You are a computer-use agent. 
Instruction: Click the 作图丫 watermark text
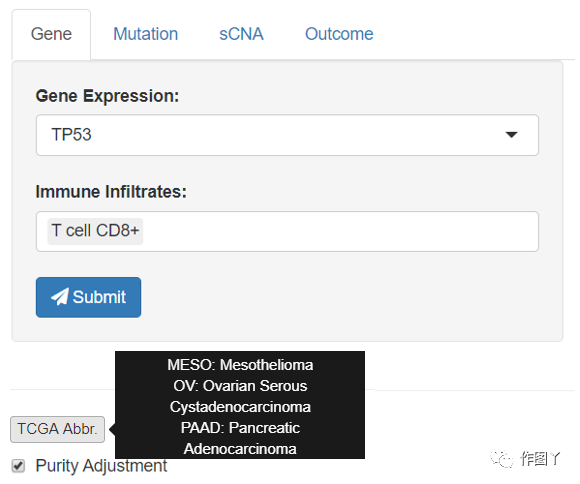pos(540,459)
